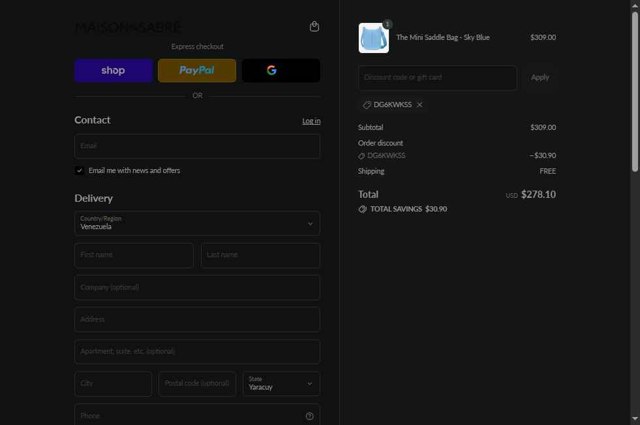
Task: Focus the Phone field
Action: (x=197, y=415)
